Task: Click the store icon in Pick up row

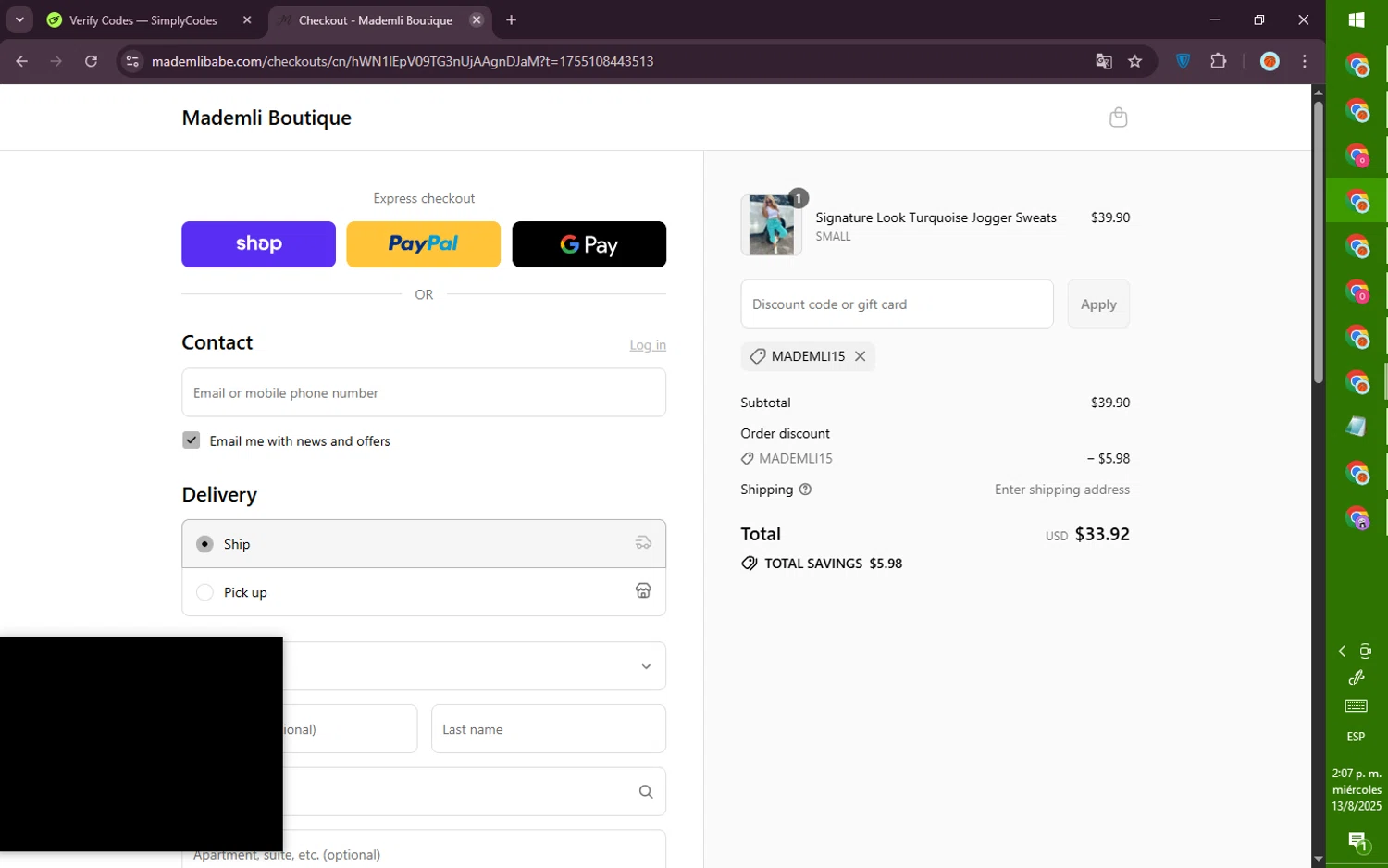Action: [643, 591]
